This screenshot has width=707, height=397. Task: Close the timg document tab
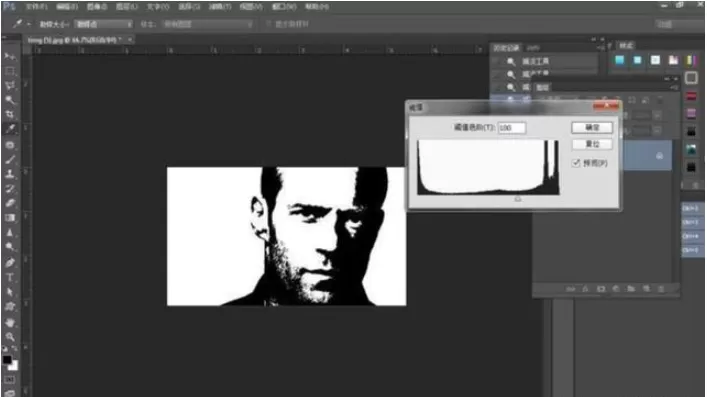tap(130, 40)
